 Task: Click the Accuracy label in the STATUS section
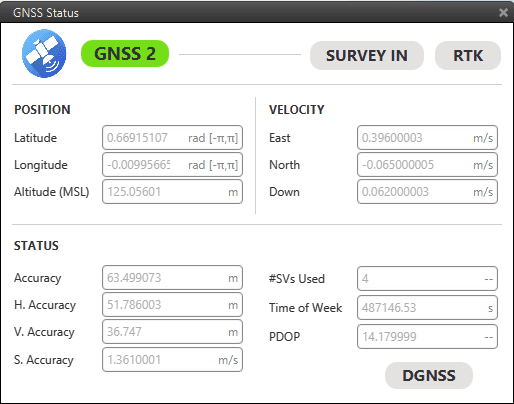pos(38,278)
